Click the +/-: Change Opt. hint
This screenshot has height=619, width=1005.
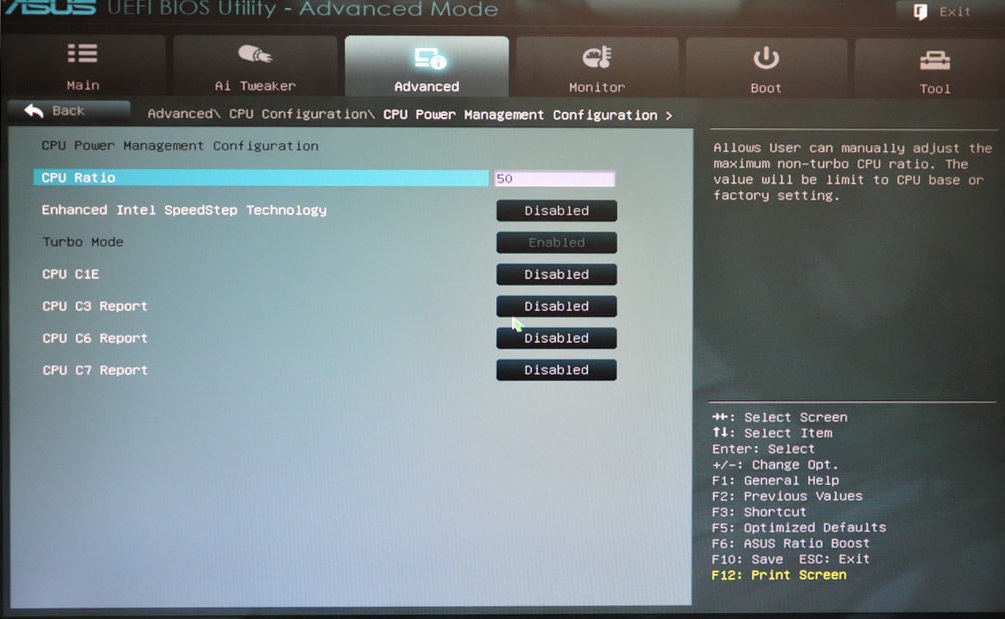[x=775, y=465]
